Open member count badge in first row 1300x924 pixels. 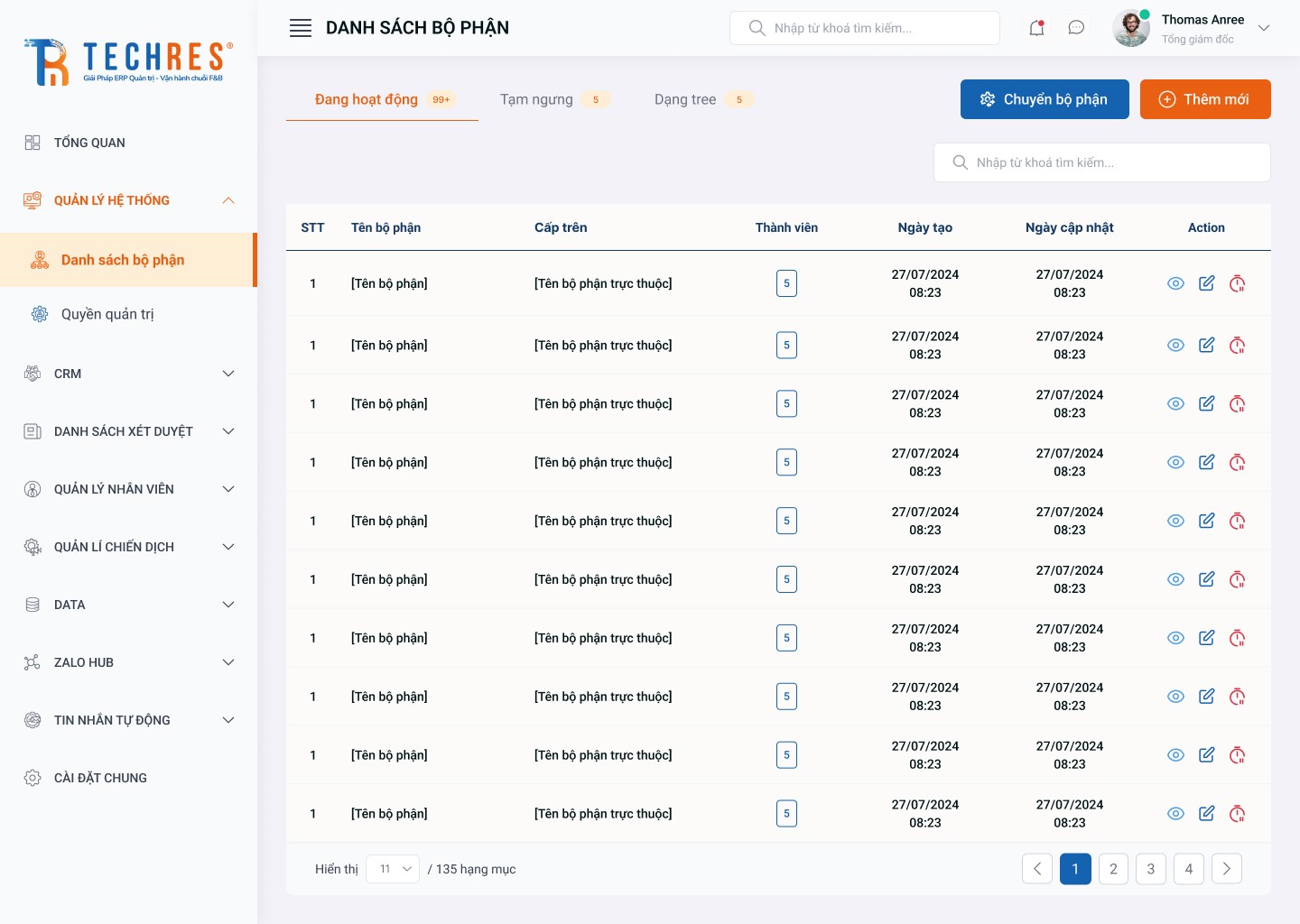point(786,283)
